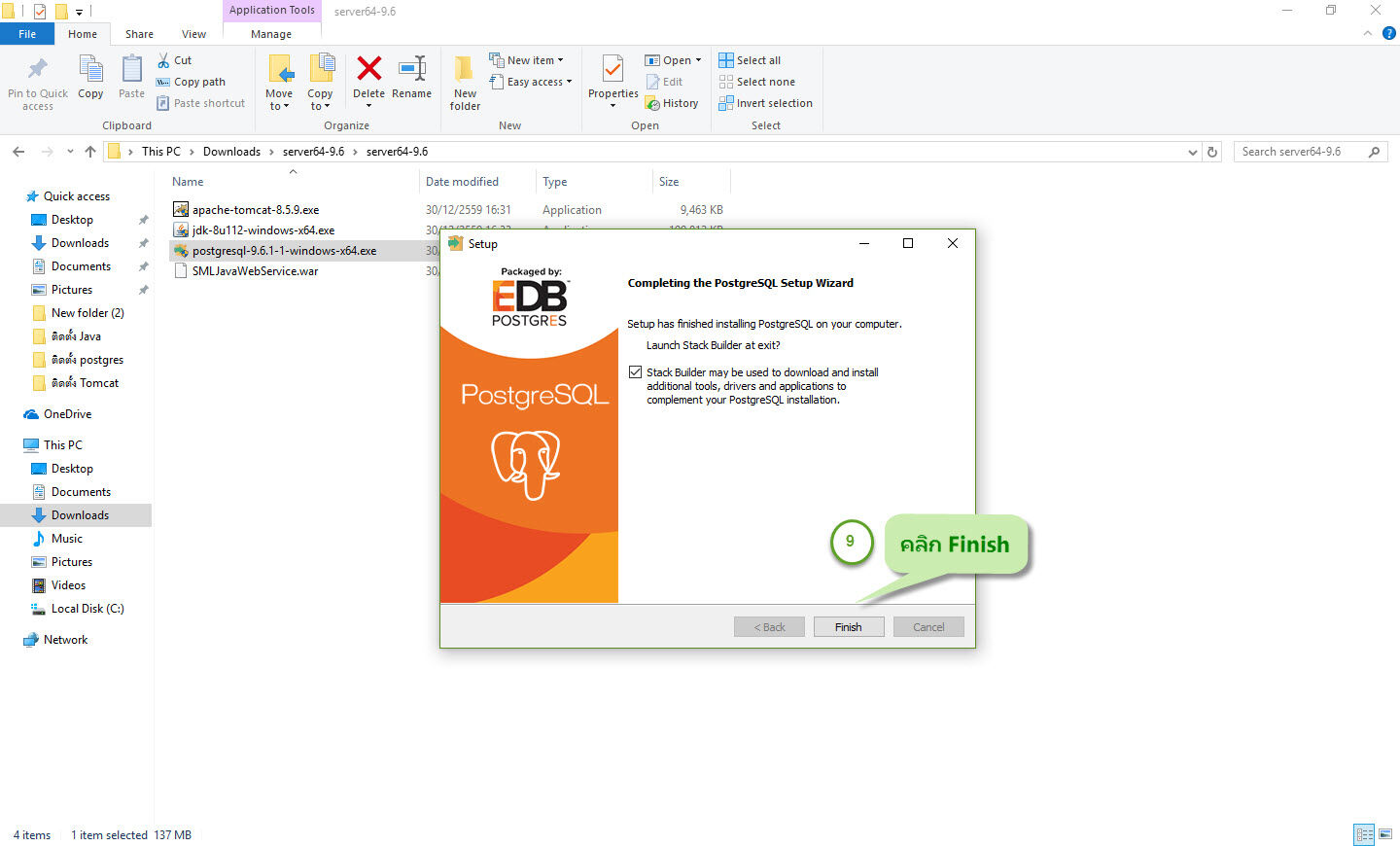
Task: Uncheck the Launch Stack Builder checkbox
Action: tap(635, 372)
